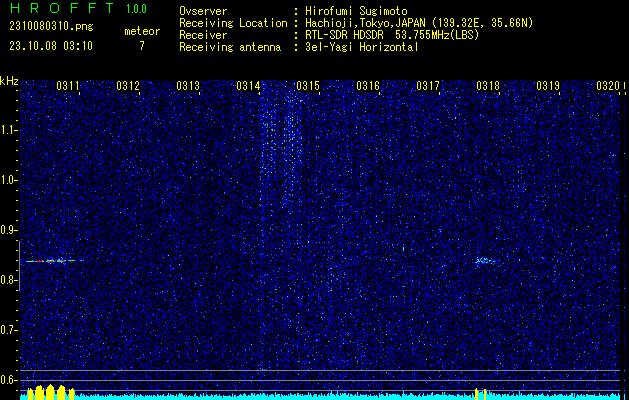Click the date stamp 23.10.08 03:10
Screen dimensions: 629x400
pyautogui.click(x=58, y=46)
